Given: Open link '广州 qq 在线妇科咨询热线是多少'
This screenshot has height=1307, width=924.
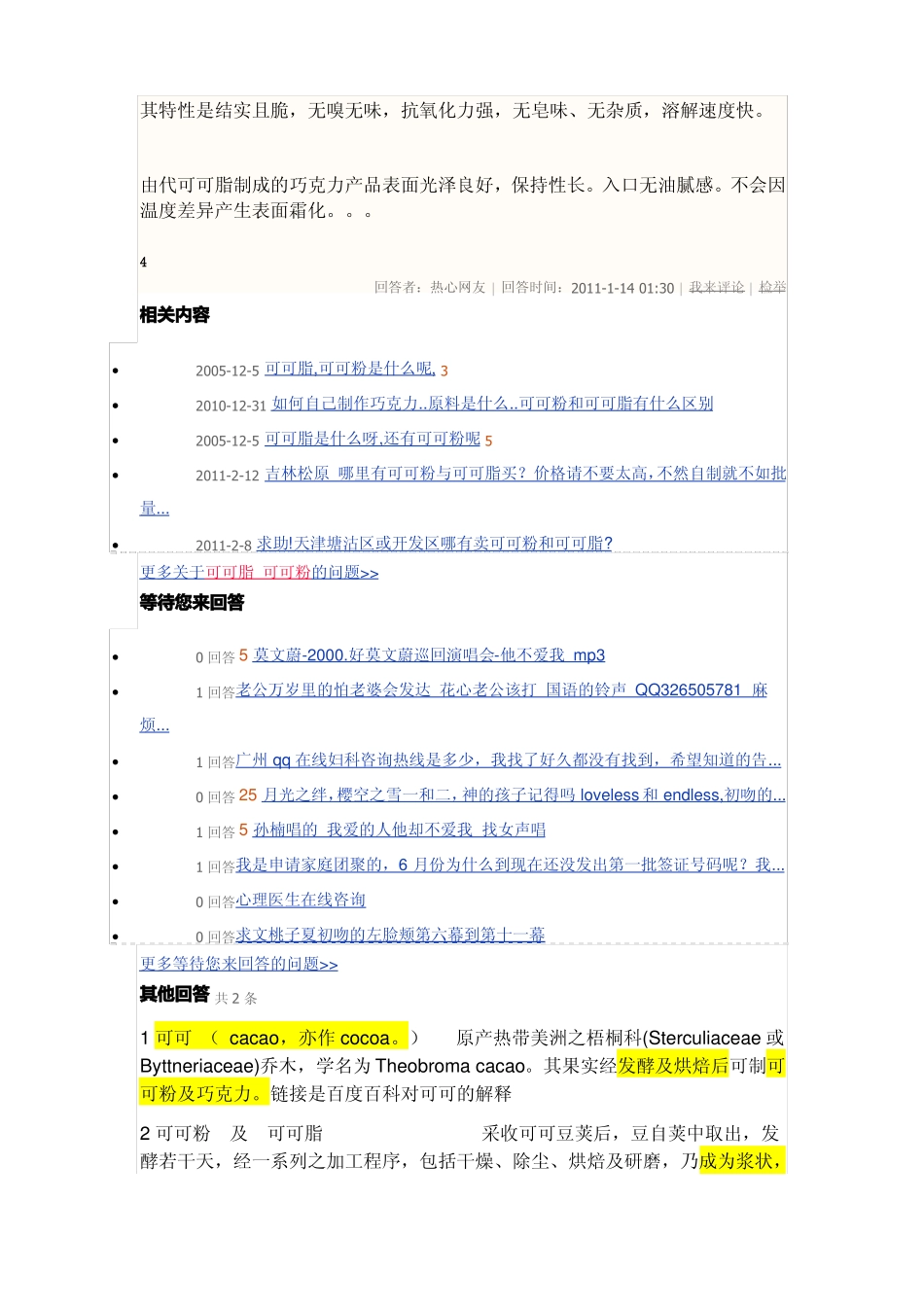Looking at the screenshot, I should pyautogui.click(x=509, y=760).
